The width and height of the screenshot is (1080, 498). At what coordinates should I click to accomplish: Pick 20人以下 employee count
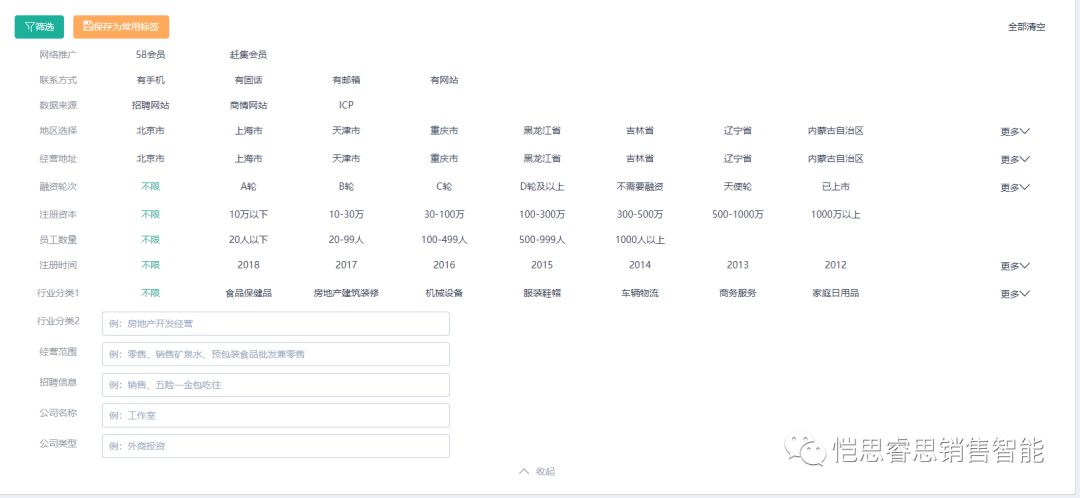click(x=249, y=240)
